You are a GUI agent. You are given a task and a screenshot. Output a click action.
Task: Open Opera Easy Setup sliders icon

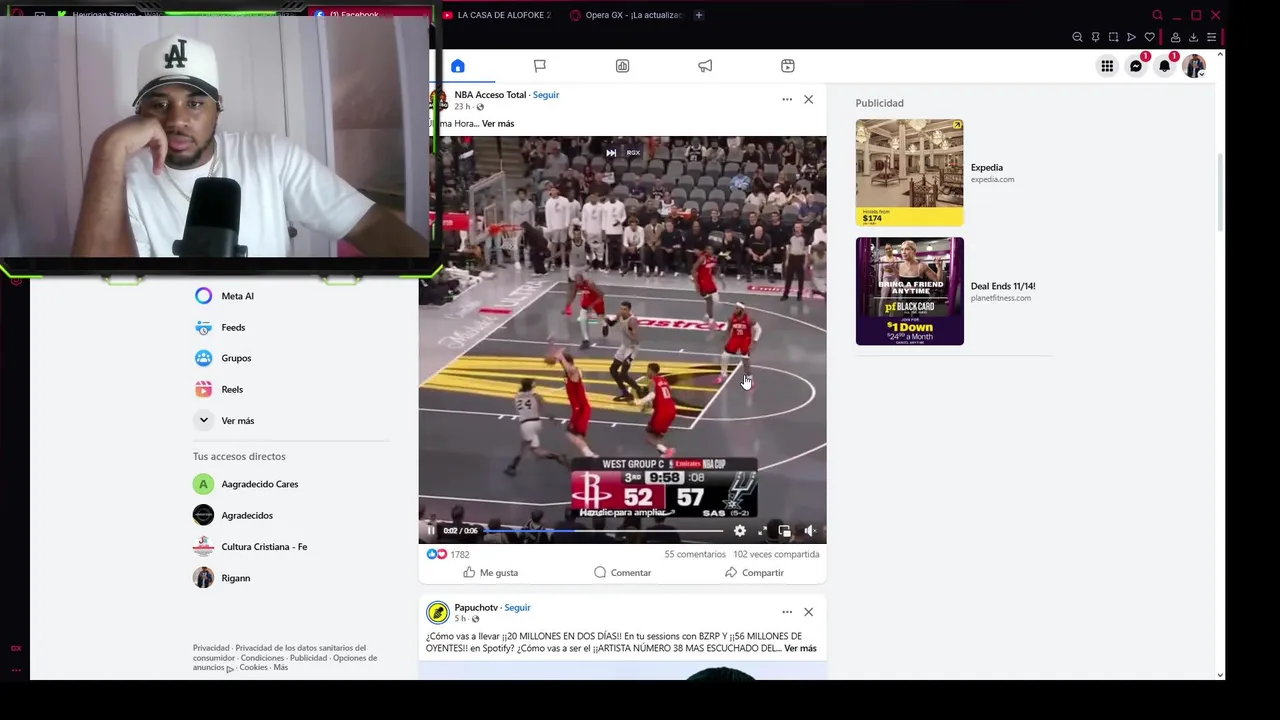[1211, 37]
